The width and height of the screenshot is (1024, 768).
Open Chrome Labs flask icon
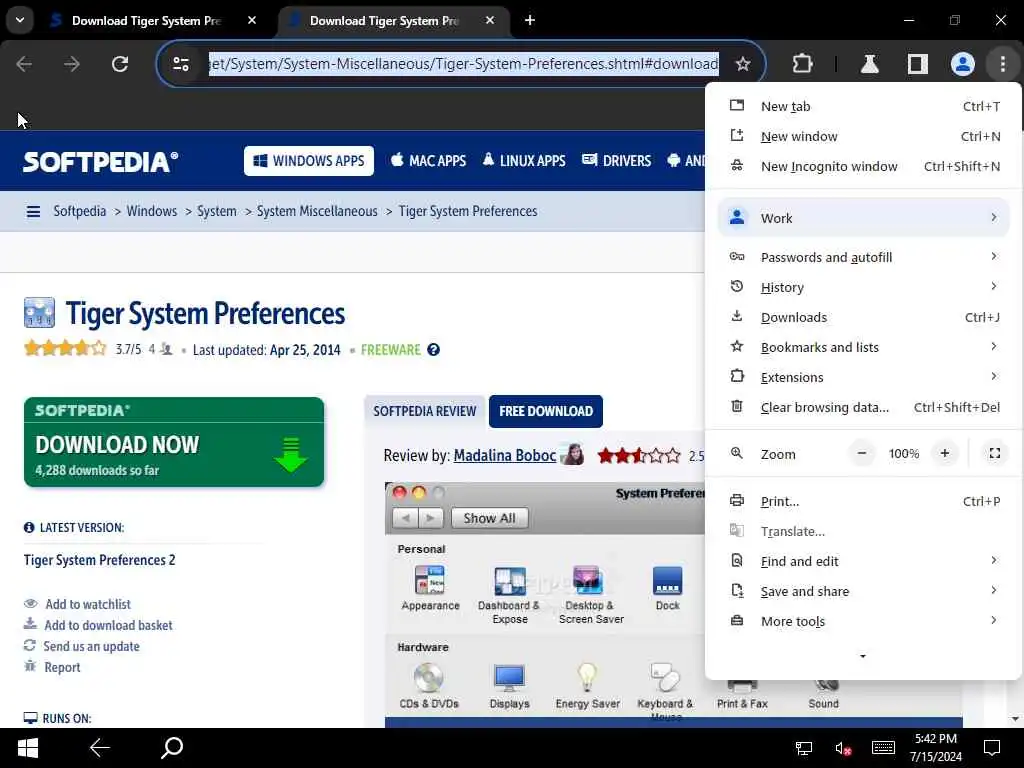[869, 64]
